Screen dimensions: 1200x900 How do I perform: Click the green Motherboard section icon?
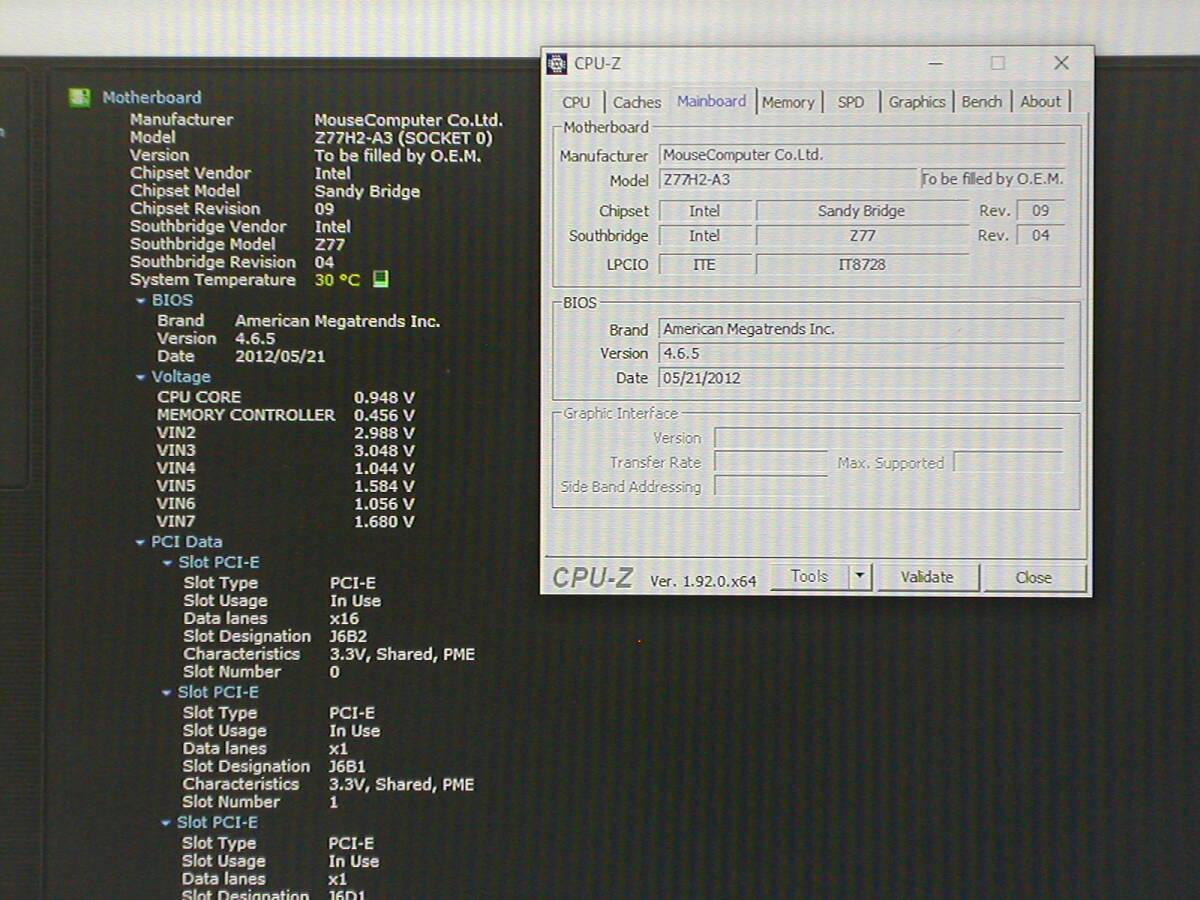click(x=79, y=97)
